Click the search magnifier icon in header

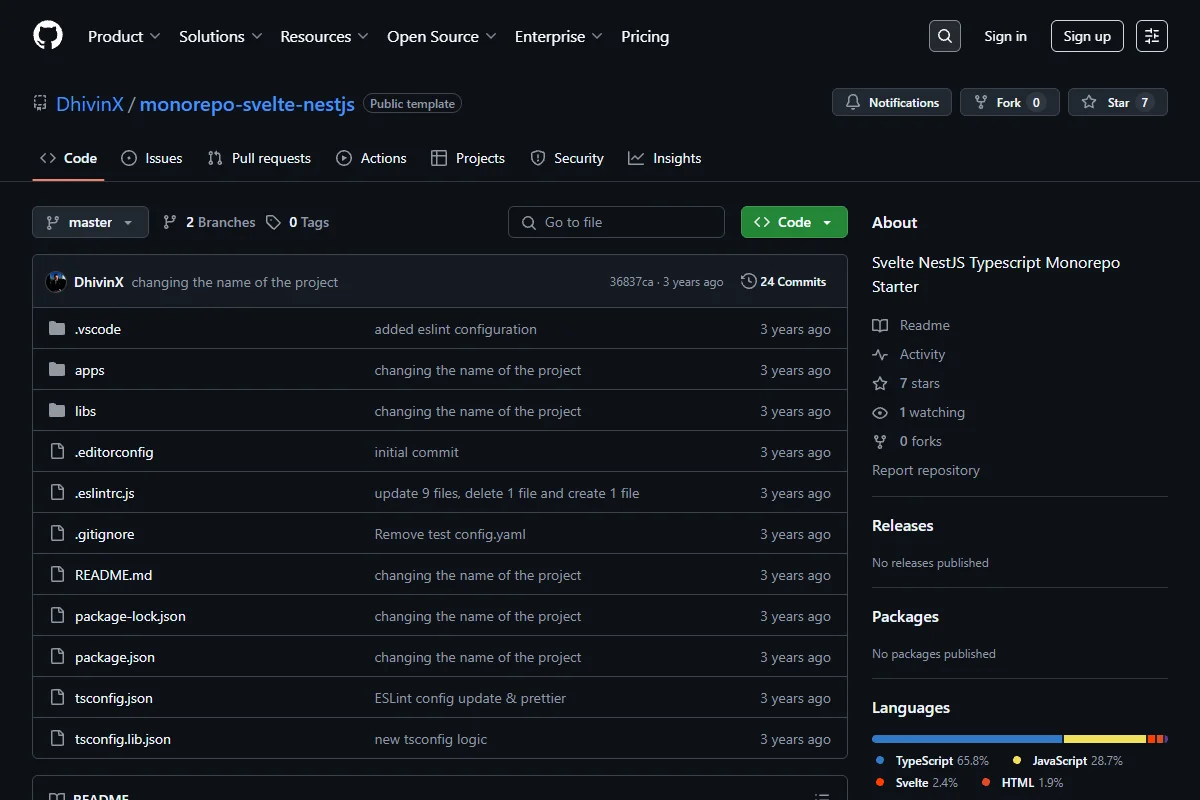pyautogui.click(x=945, y=36)
